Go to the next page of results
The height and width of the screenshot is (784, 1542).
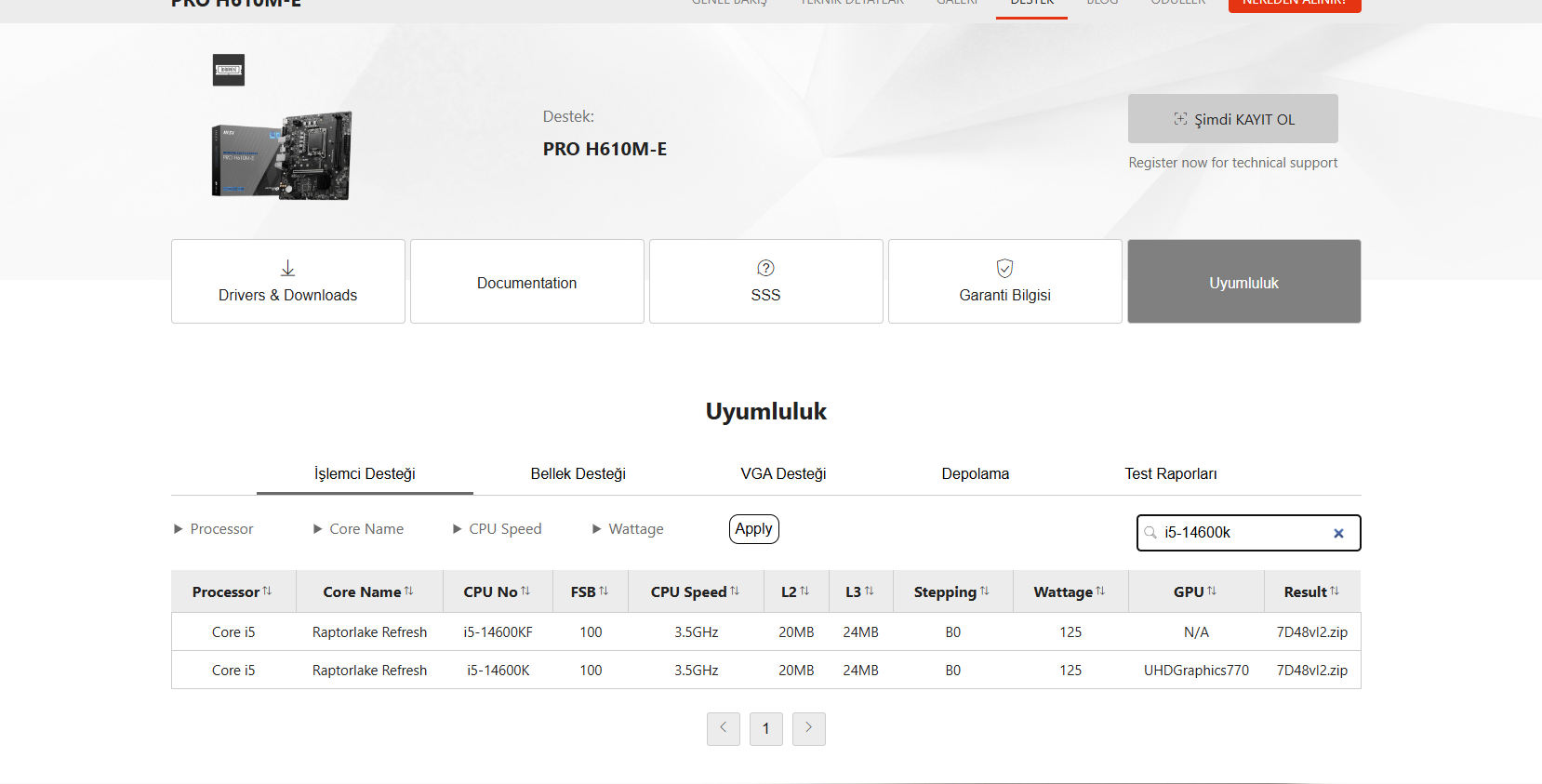(x=809, y=729)
